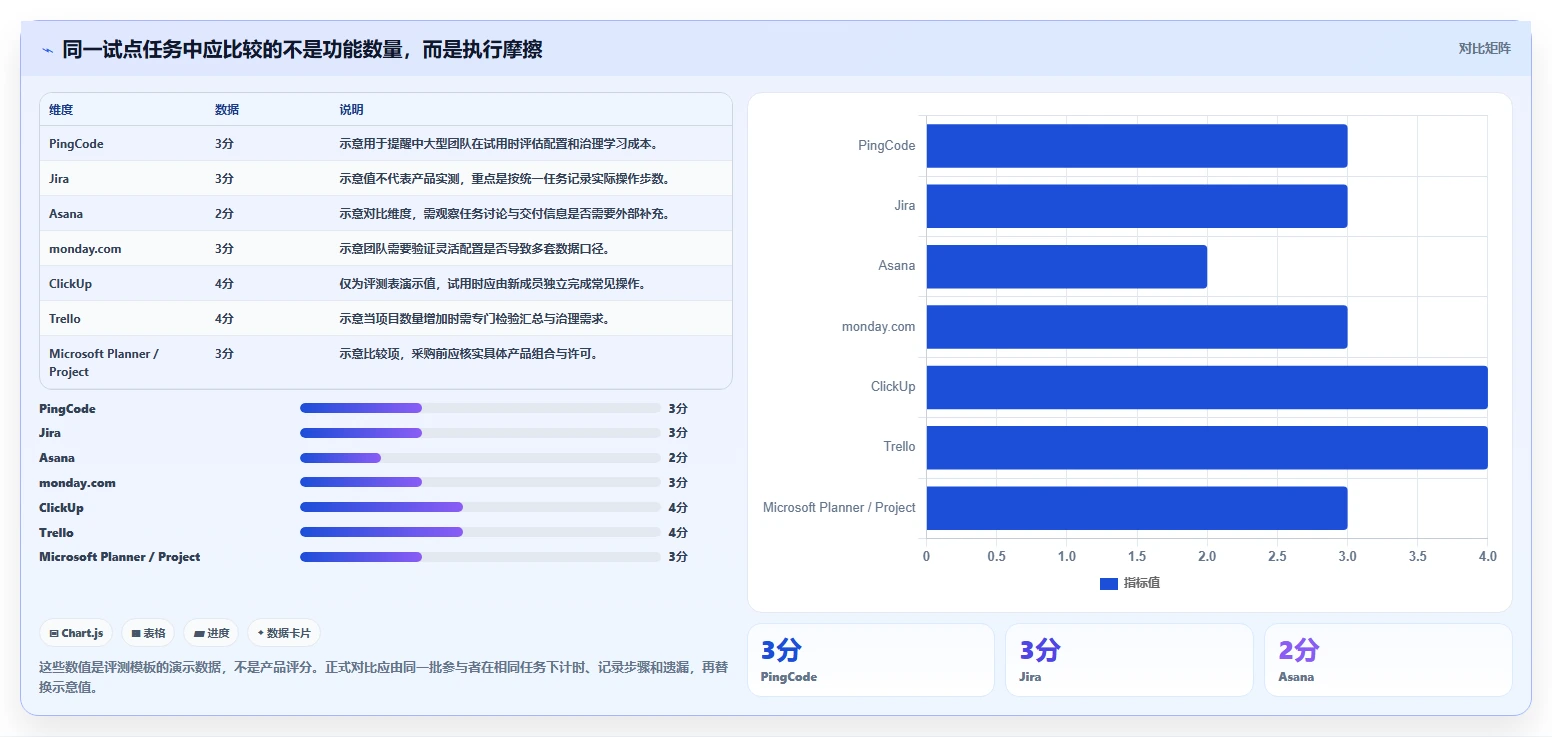Click the Jira description about 实际操作步数
The height and width of the screenshot is (737, 1552).
(x=504, y=179)
